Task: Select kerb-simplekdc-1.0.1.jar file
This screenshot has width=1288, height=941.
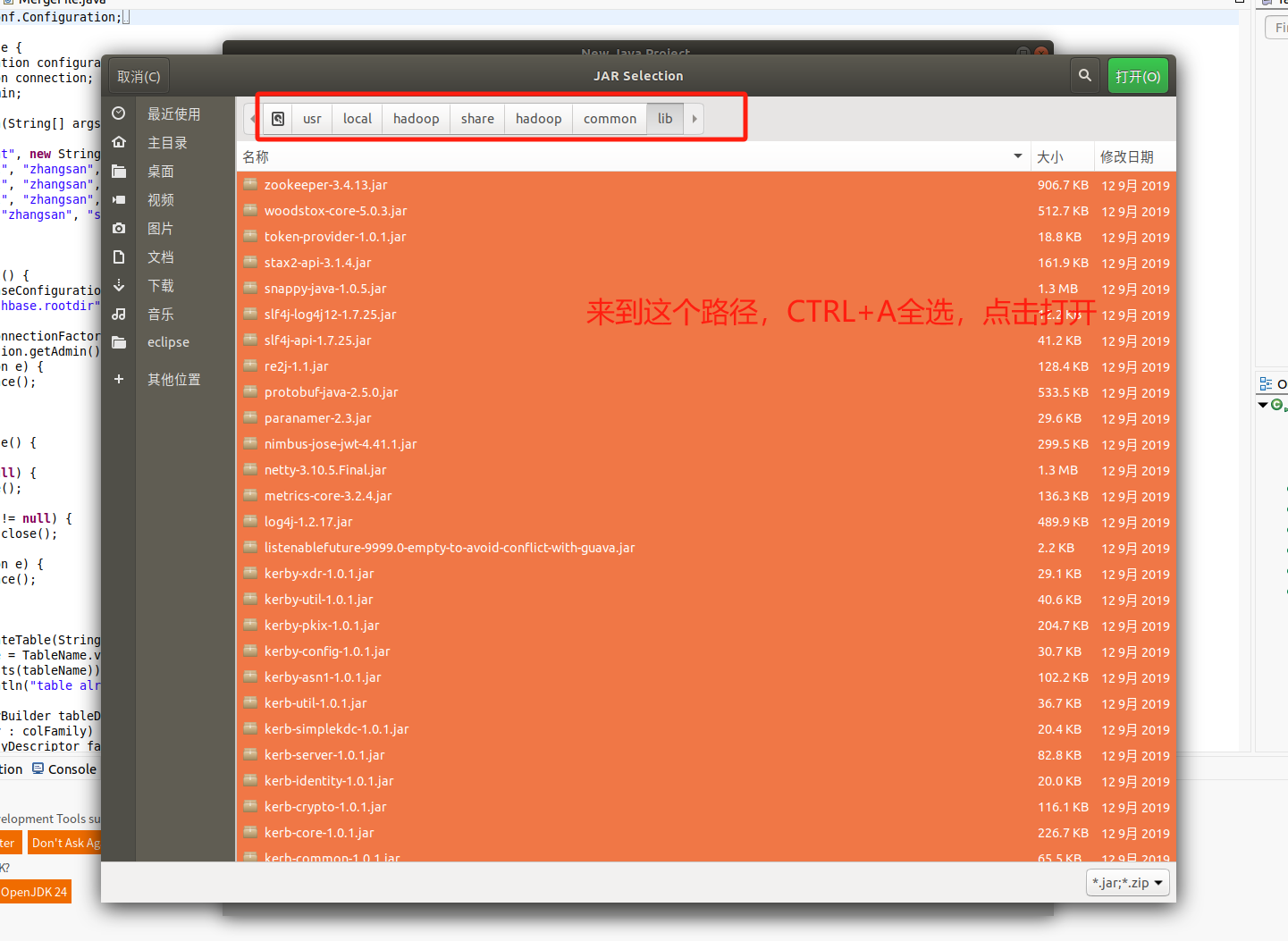Action: 706,729
